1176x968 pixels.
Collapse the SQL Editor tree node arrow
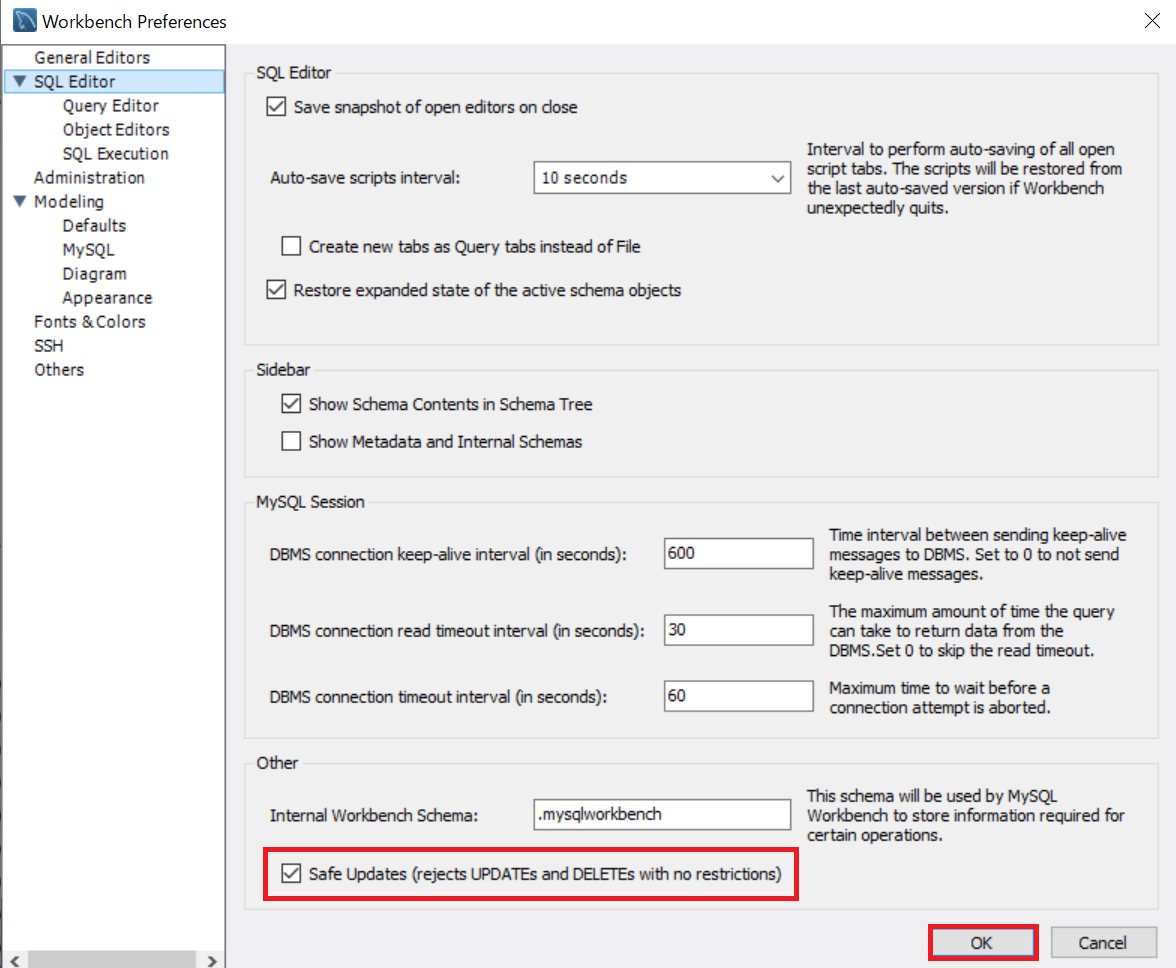point(20,81)
